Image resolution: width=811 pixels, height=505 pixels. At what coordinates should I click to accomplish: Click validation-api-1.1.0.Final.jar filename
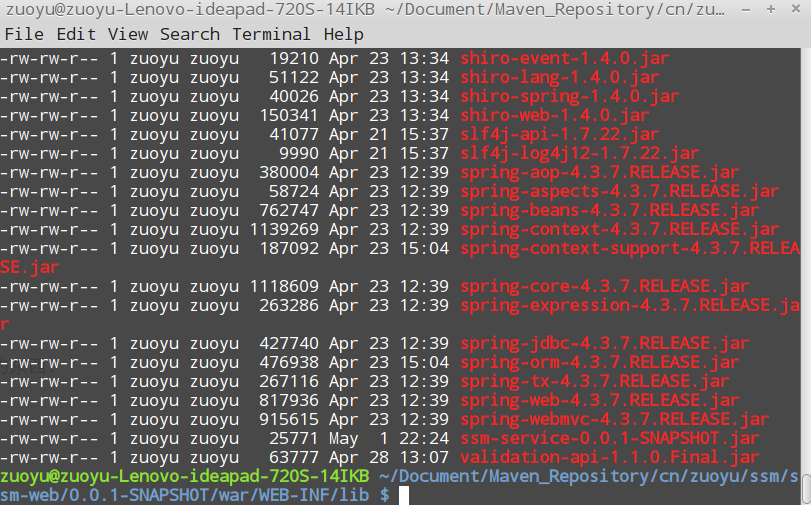(x=609, y=458)
